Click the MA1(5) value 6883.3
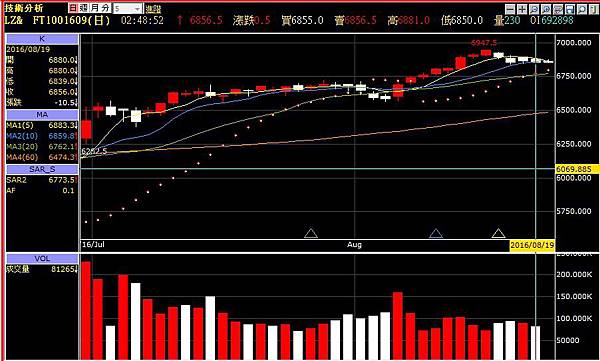600x361 pixels. coord(63,125)
